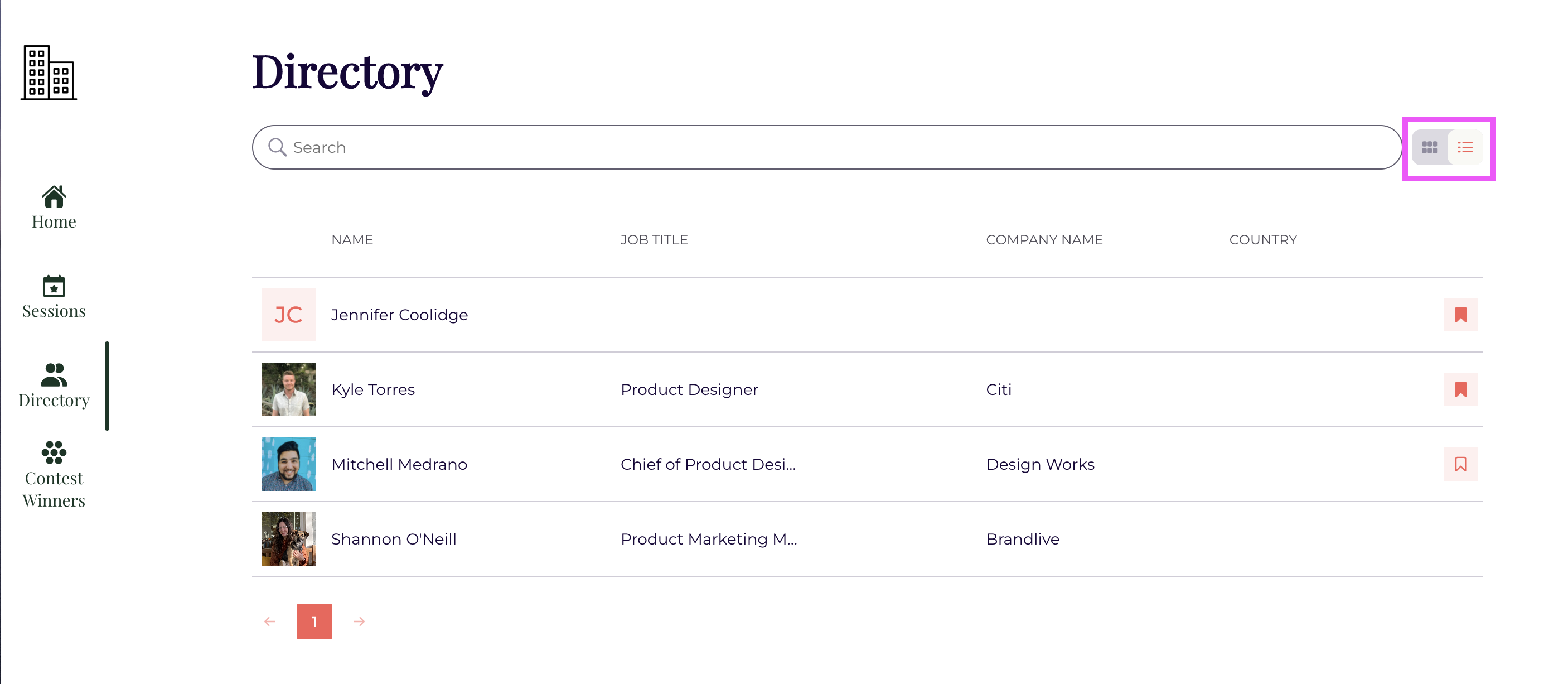Open Mitchell Medrano's name
Screen dimensions: 1568x684
[399, 465]
